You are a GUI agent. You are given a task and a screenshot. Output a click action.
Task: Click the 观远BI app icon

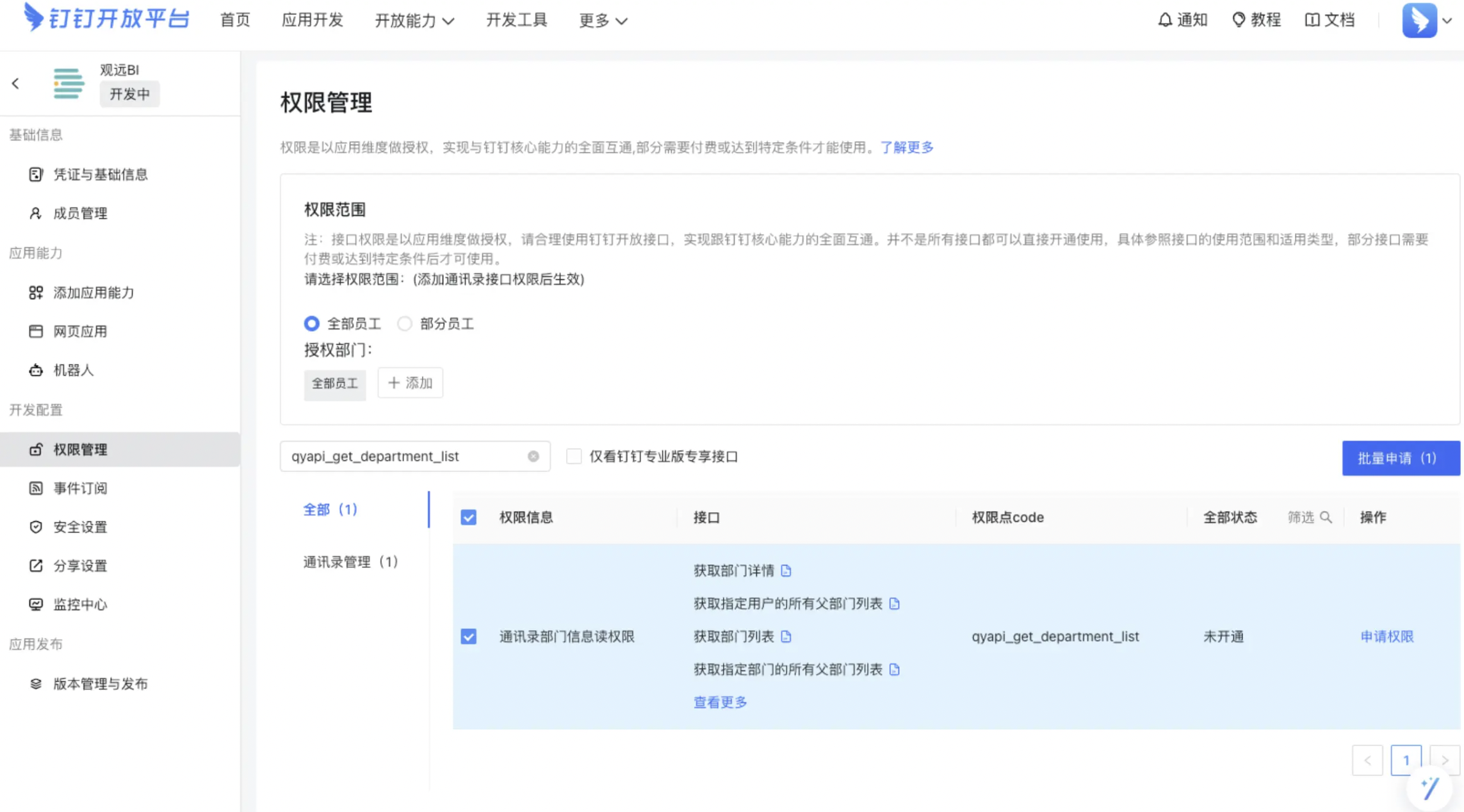[69, 83]
